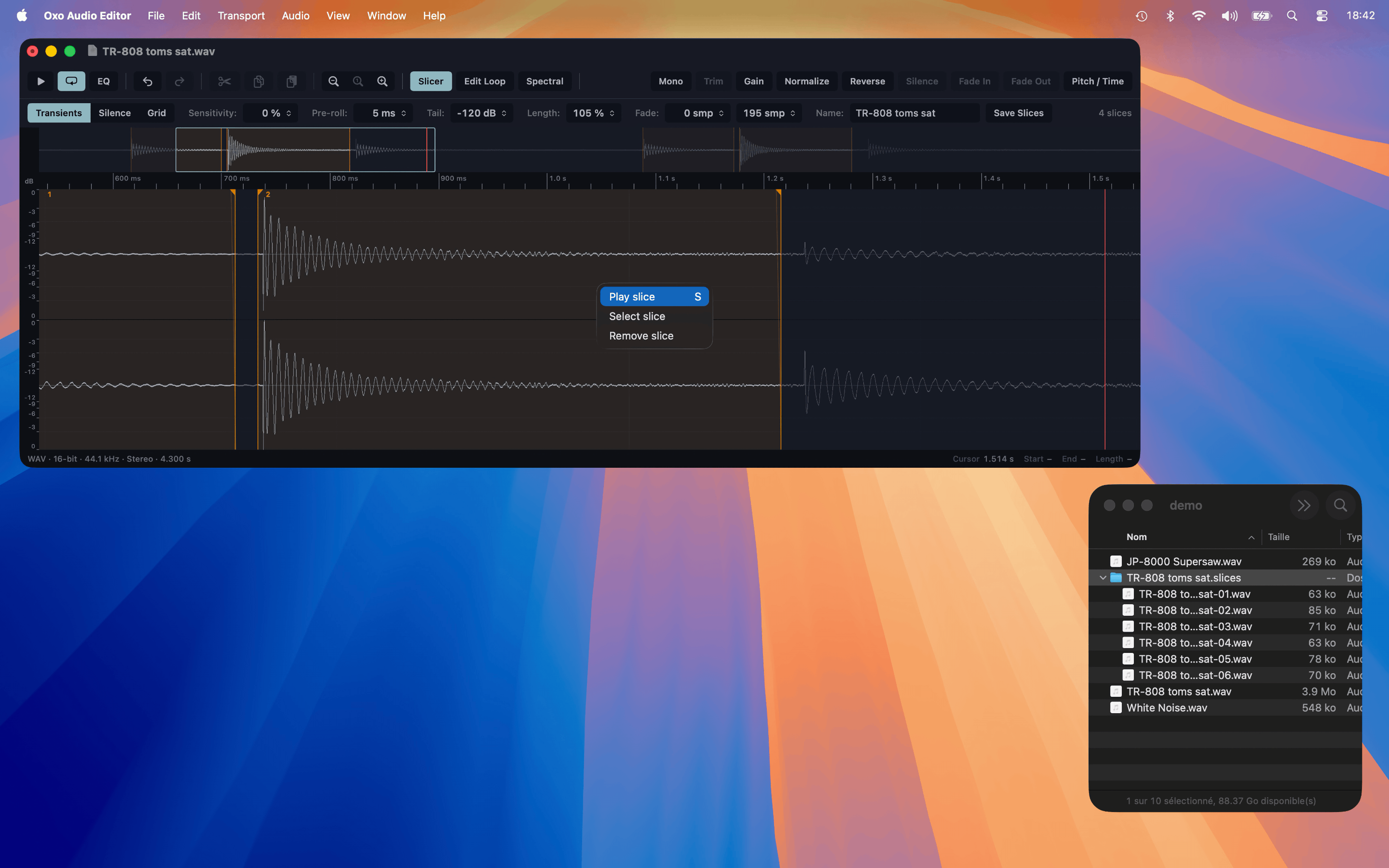Paste audio with the paste icon
1389x868 pixels.
tap(292, 81)
